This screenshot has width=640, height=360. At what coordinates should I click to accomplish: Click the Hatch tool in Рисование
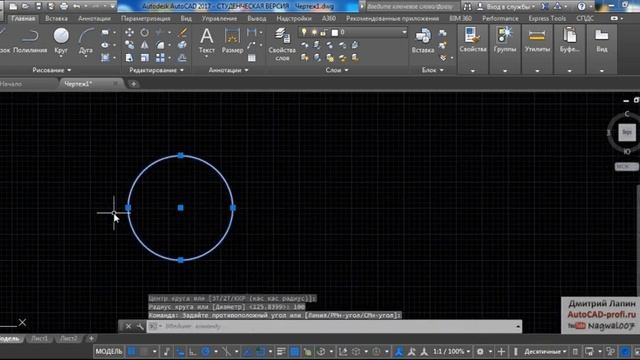tap(105, 58)
